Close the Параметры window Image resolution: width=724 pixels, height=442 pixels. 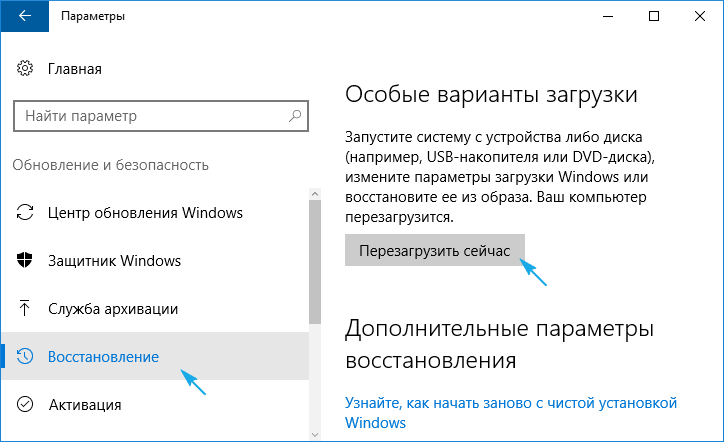[x=699, y=16]
